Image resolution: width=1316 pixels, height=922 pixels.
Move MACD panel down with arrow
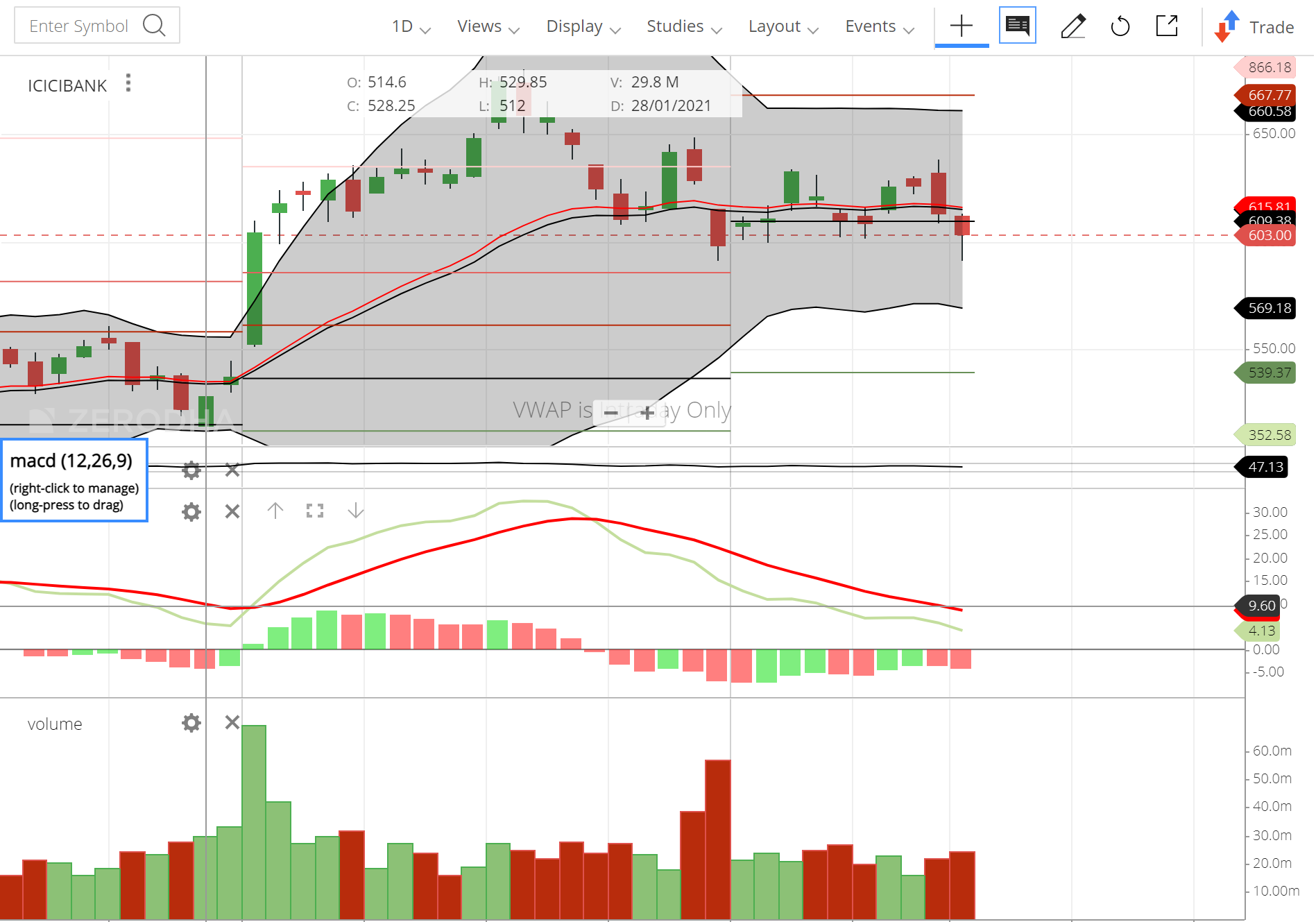(x=356, y=511)
